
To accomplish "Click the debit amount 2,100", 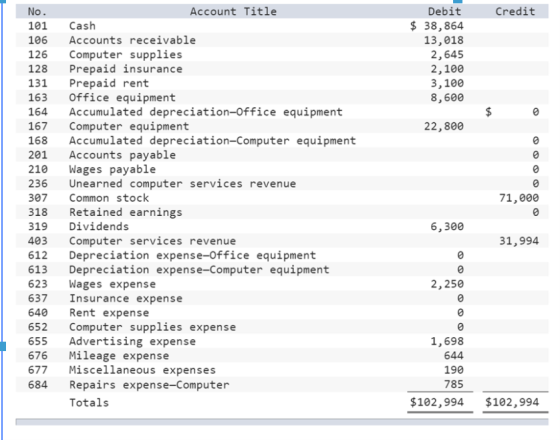I will point(447,69).
